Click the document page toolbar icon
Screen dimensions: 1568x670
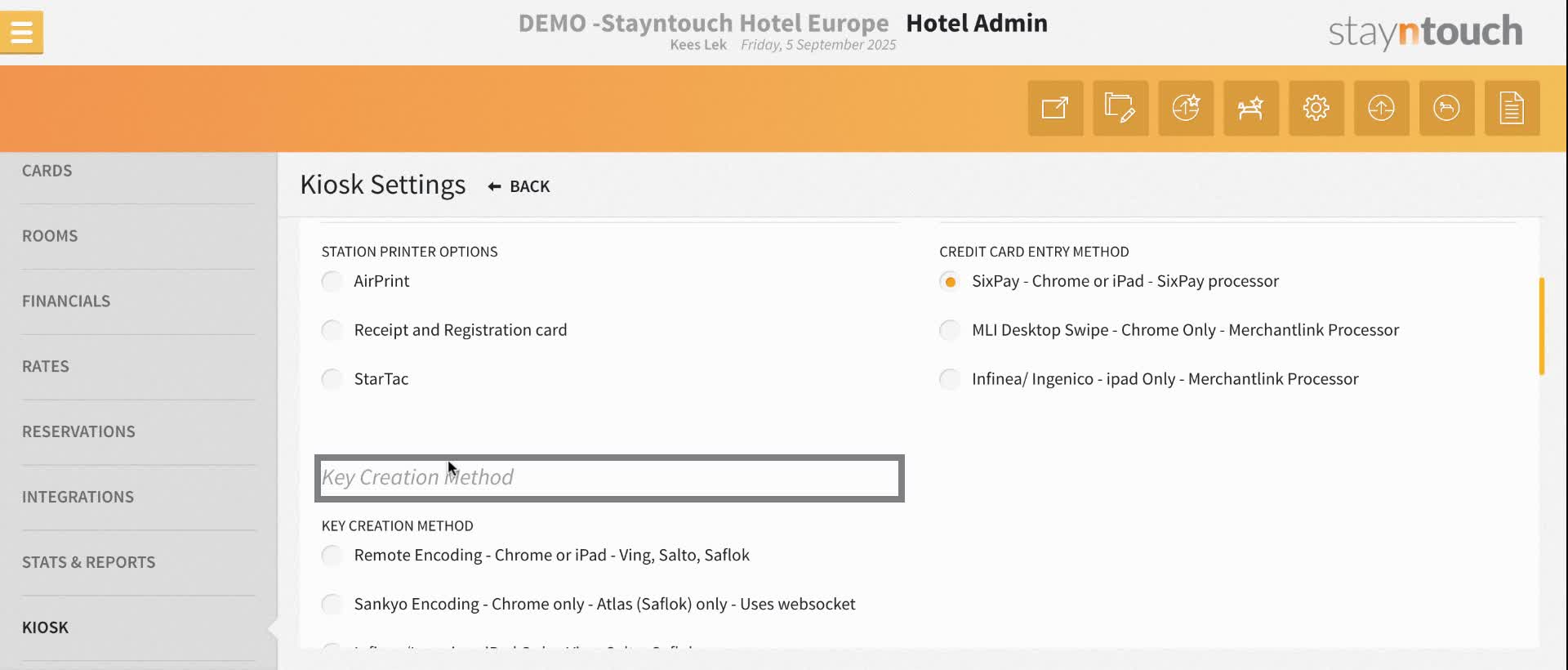pyautogui.click(x=1512, y=108)
